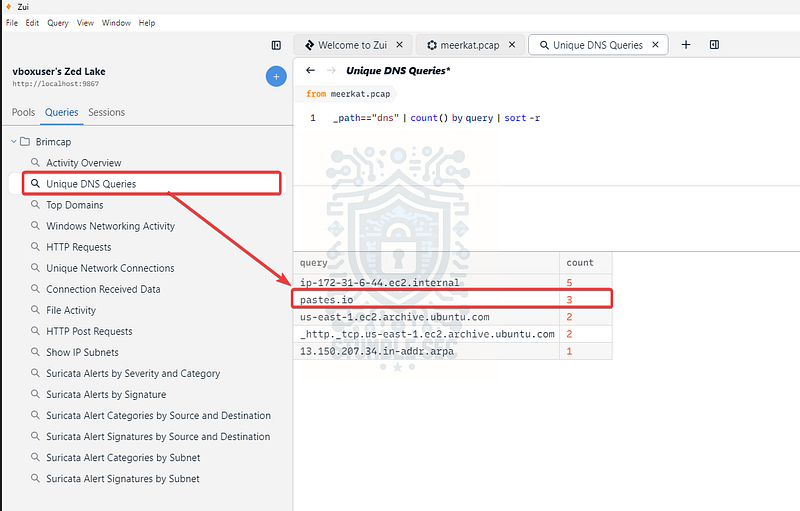Click the Brimcap folder icon
The height and width of the screenshot is (511, 800).
pyautogui.click(x=24, y=141)
